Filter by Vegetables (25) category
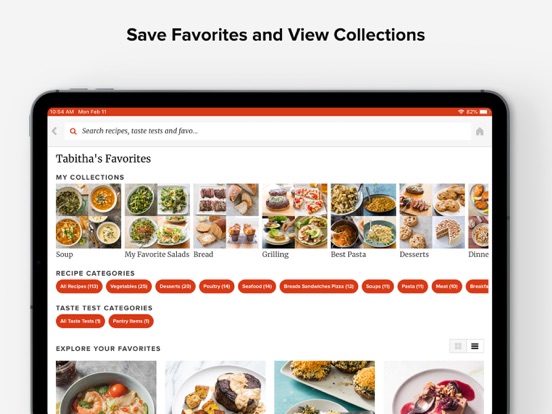 tap(129, 287)
